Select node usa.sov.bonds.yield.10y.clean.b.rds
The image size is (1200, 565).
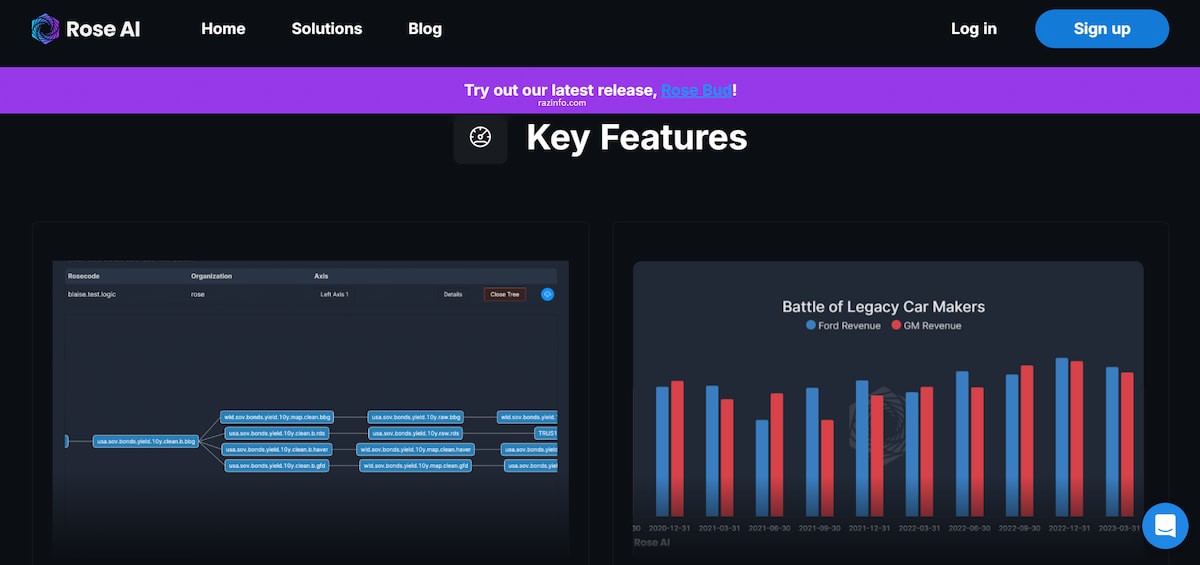click(277, 433)
